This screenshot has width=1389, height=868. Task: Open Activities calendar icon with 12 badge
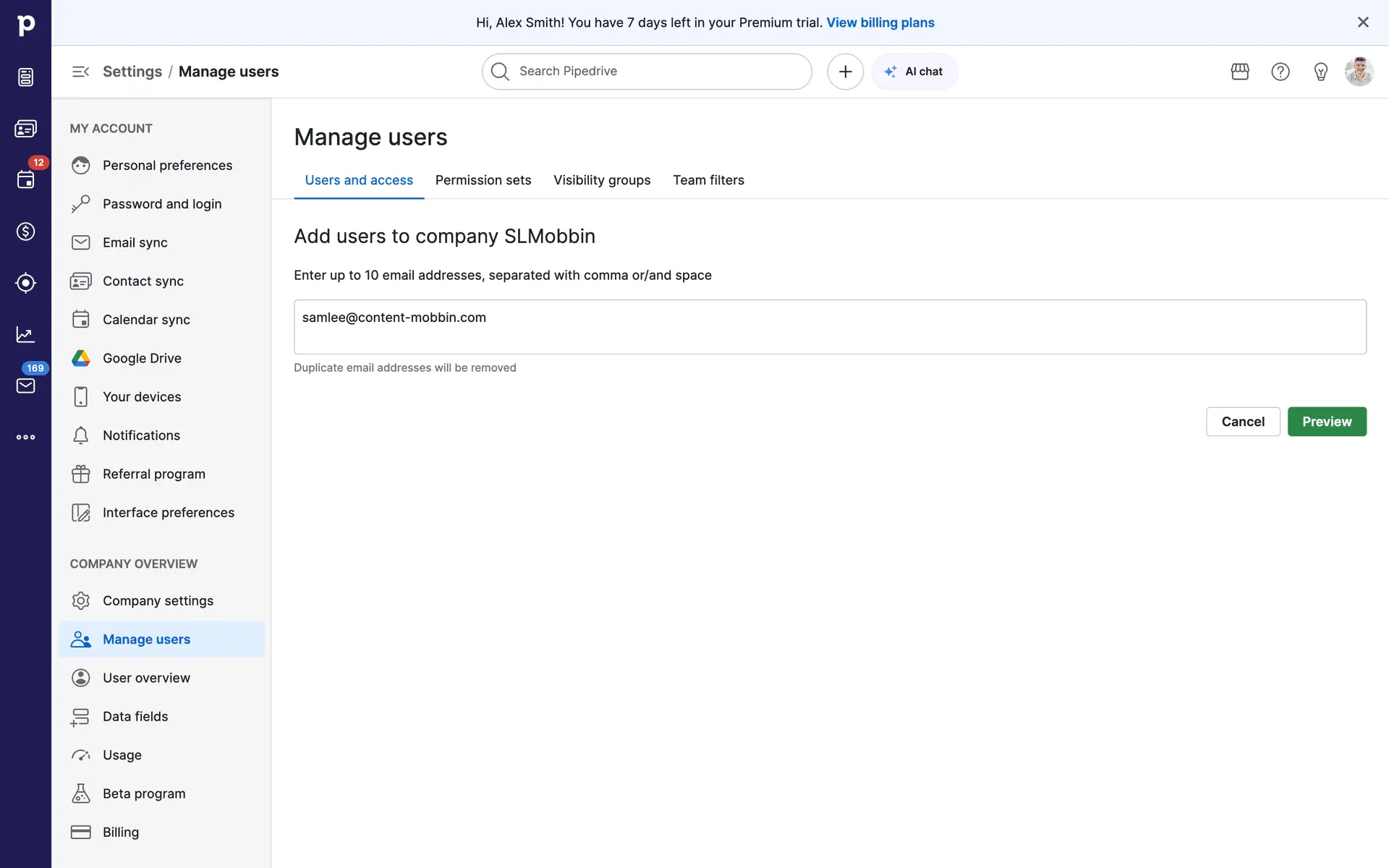click(x=25, y=179)
